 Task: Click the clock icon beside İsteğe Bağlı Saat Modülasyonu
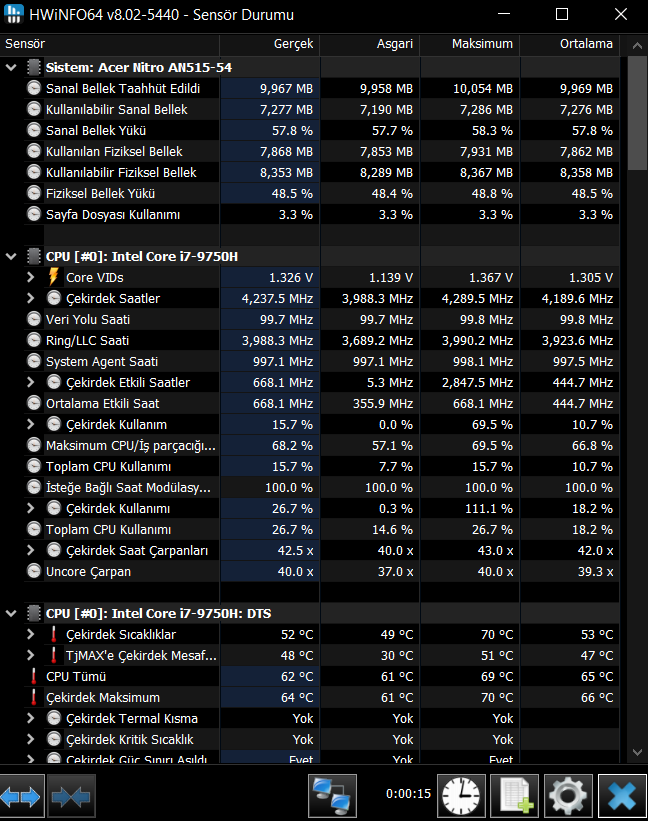34,487
